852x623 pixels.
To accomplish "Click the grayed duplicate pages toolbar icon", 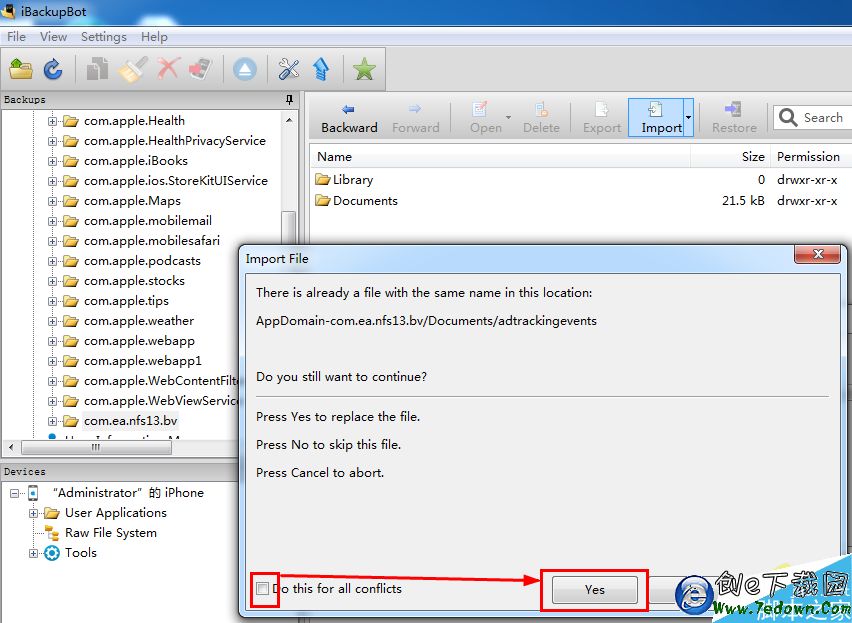I will [x=98, y=69].
